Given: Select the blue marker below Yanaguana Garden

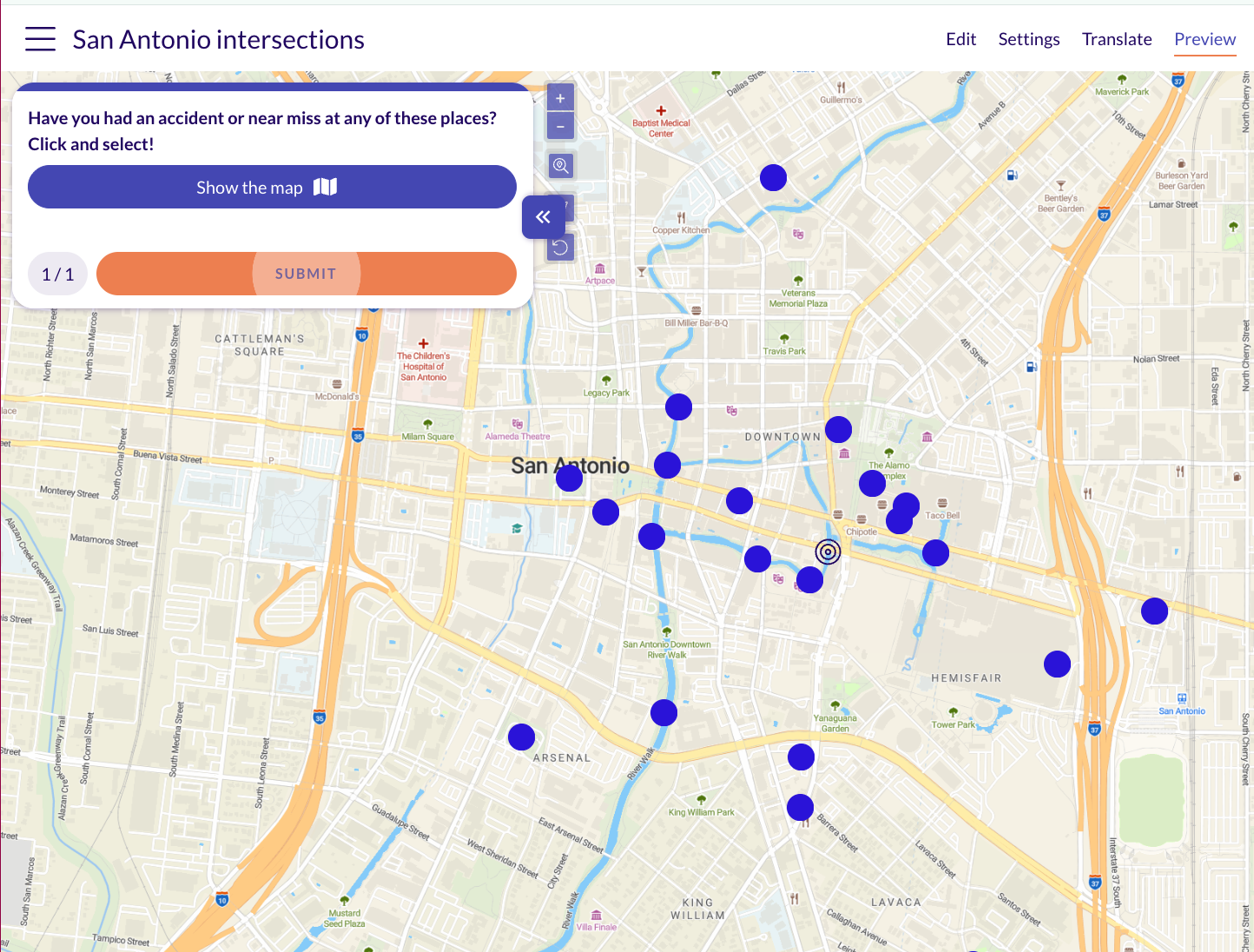Looking at the screenshot, I should pos(801,757).
